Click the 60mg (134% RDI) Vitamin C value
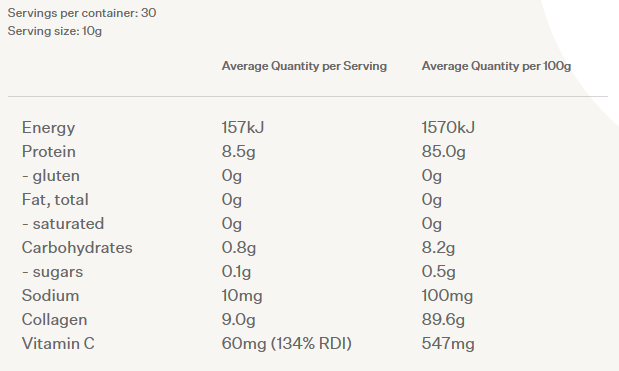The image size is (619, 371). coord(287,344)
